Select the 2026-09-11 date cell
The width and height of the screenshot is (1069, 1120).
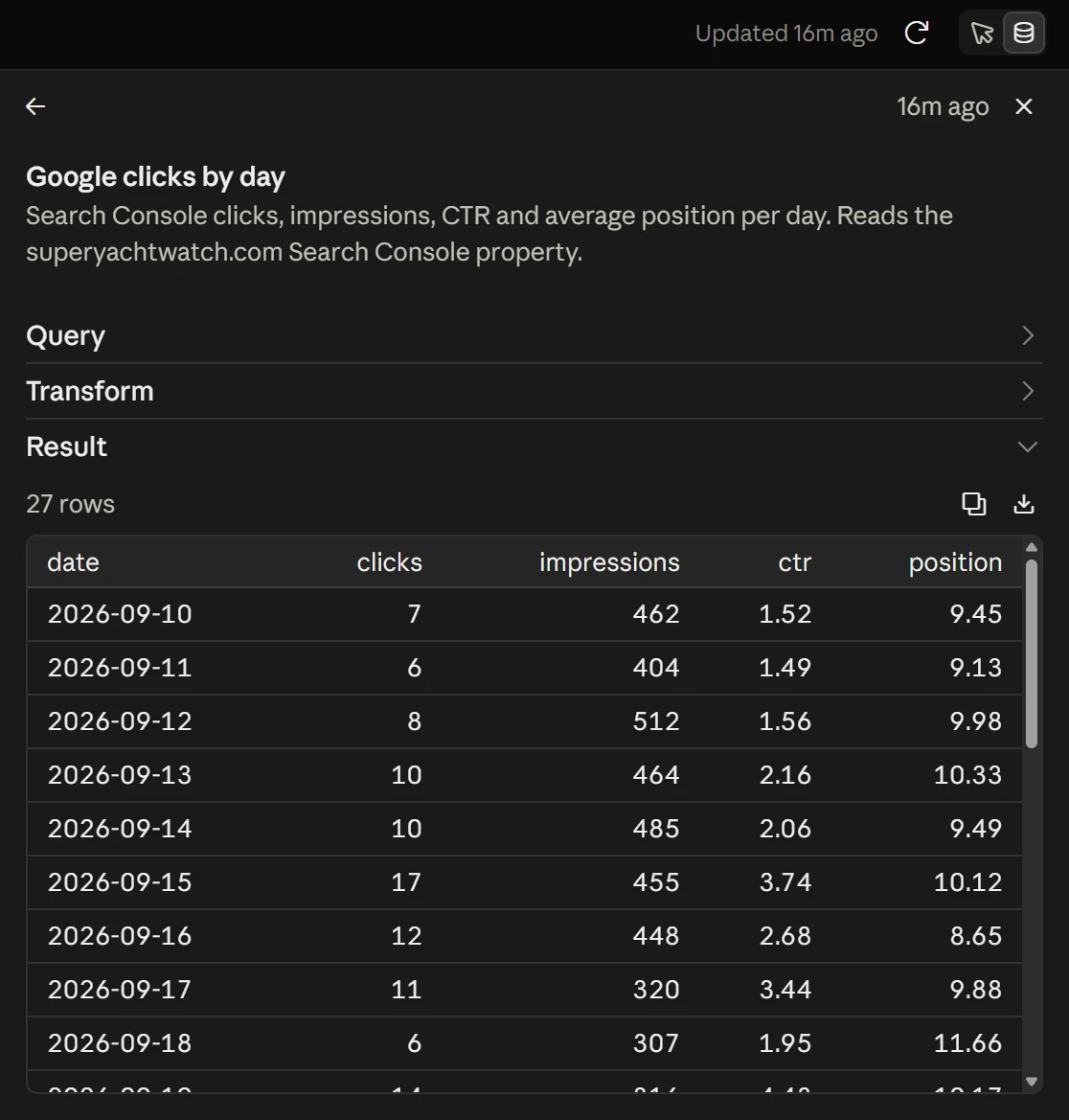pyautogui.click(x=119, y=668)
